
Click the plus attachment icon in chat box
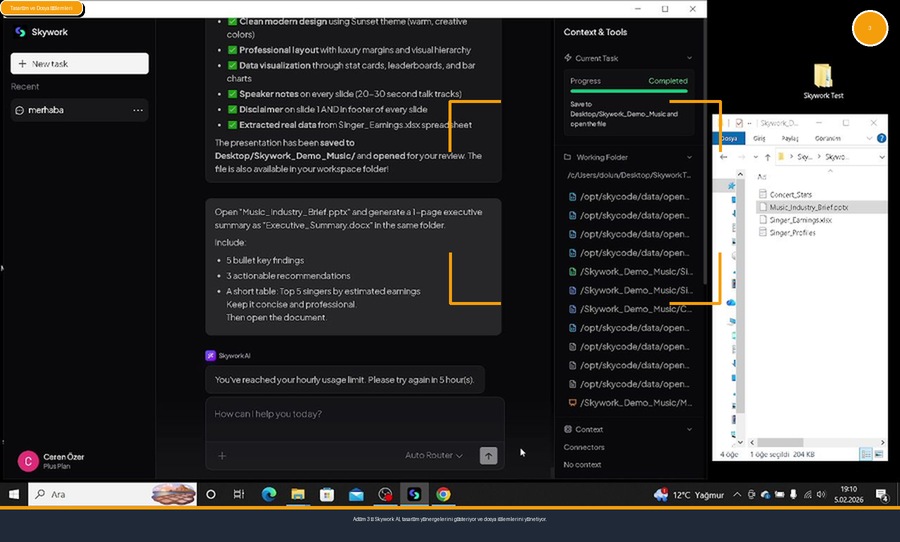tap(222, 456)
